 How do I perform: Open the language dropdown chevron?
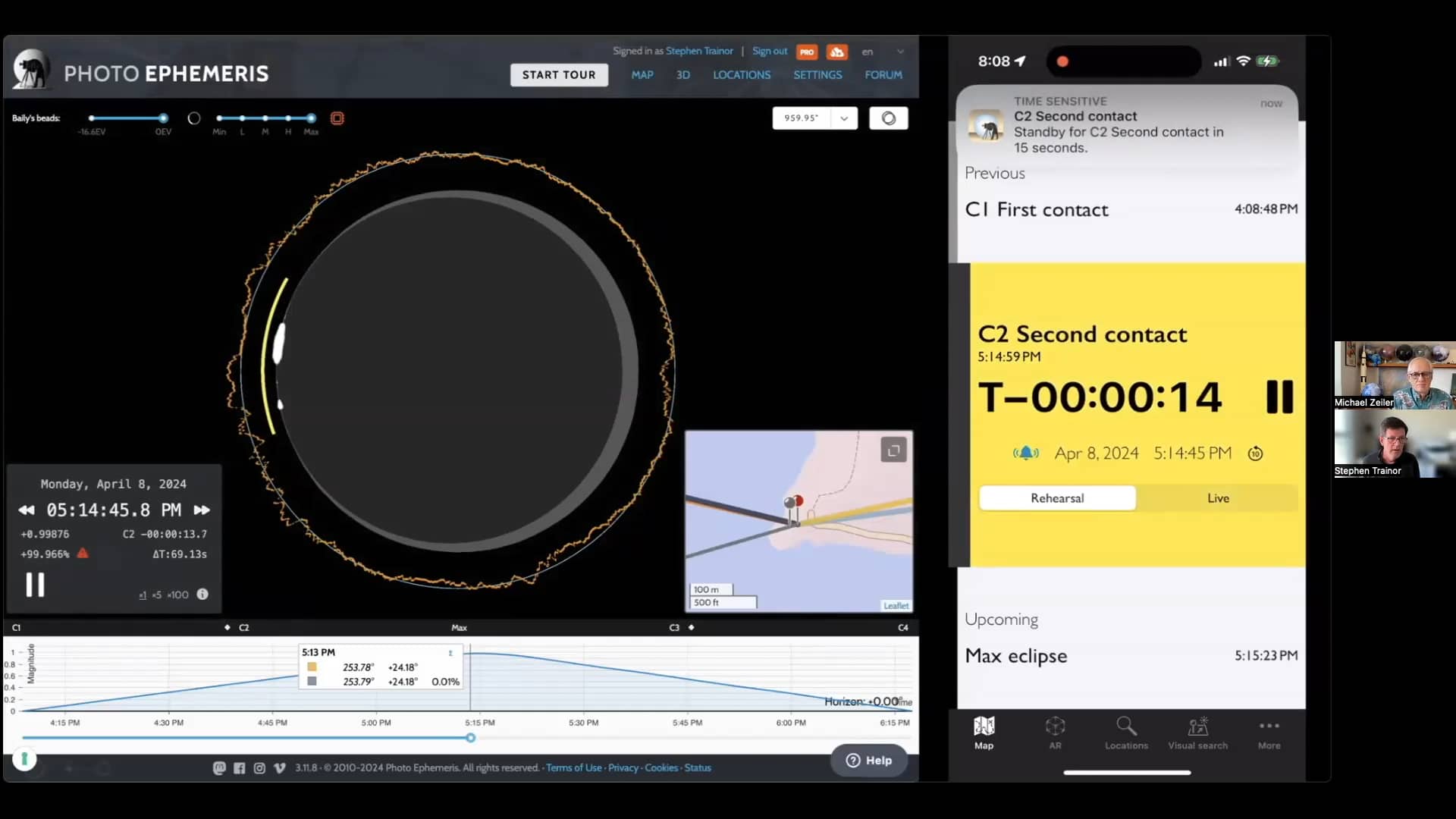(x=899, y=51)
